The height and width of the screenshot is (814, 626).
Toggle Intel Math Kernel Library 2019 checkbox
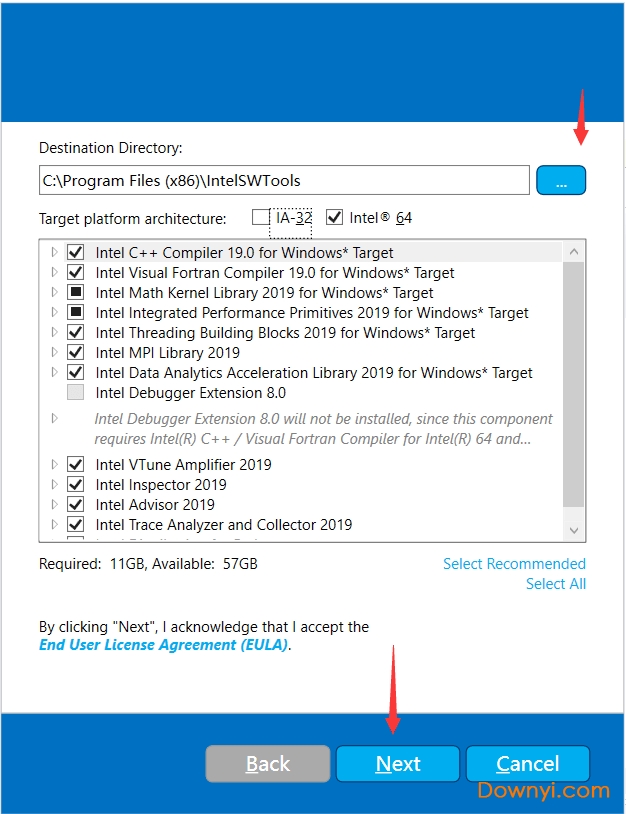pyautogui.click(x=76, y=292)
